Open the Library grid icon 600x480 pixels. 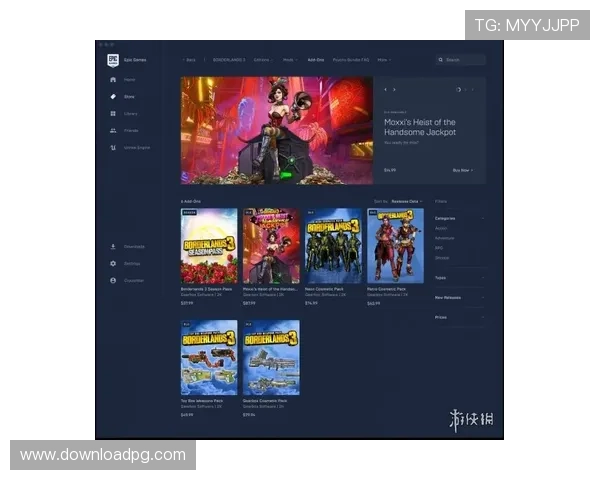click(x=113, y=114)
